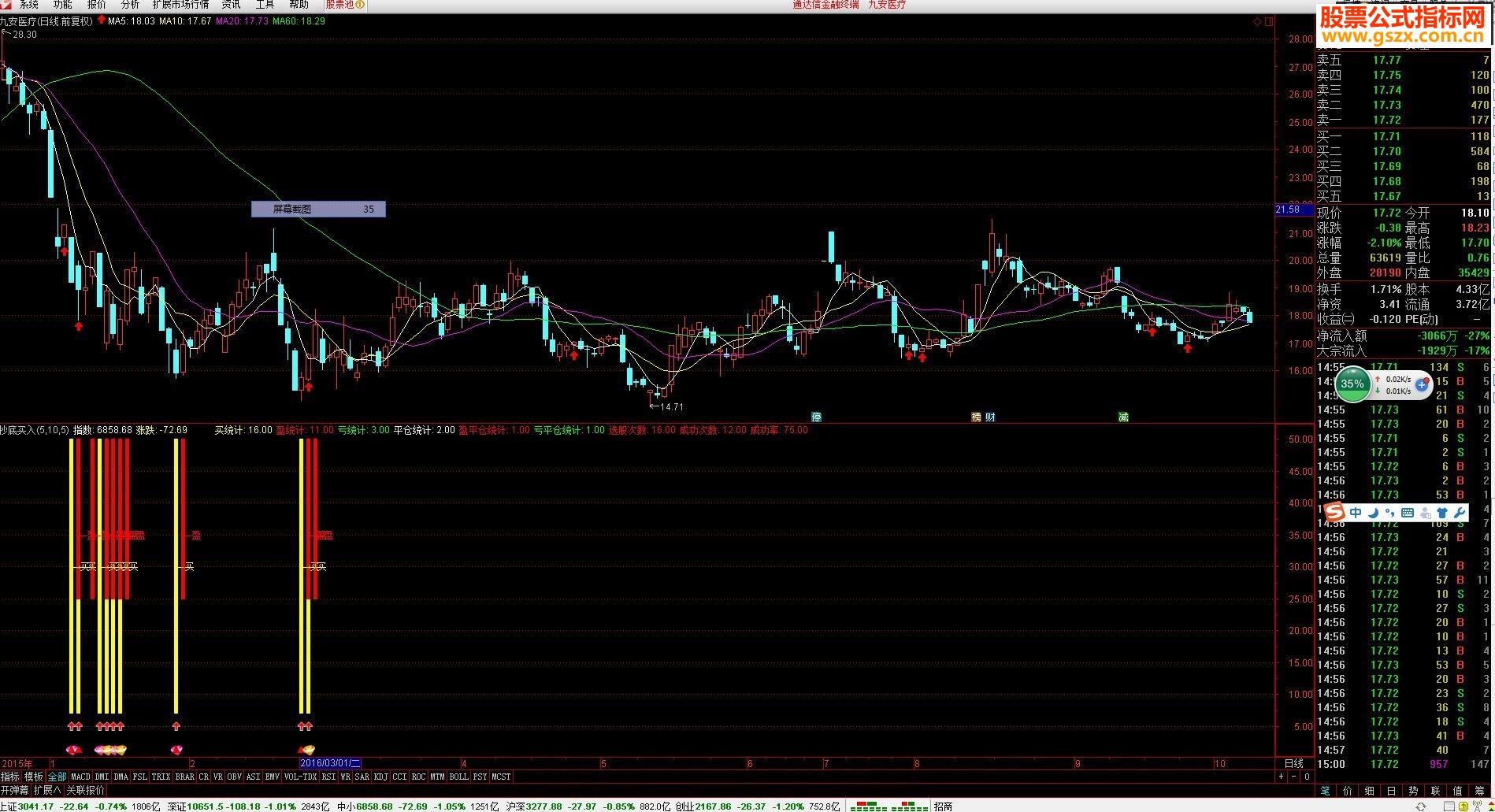
Task: Click the Sogou input method logo icon
Action: coord(1334,514)
